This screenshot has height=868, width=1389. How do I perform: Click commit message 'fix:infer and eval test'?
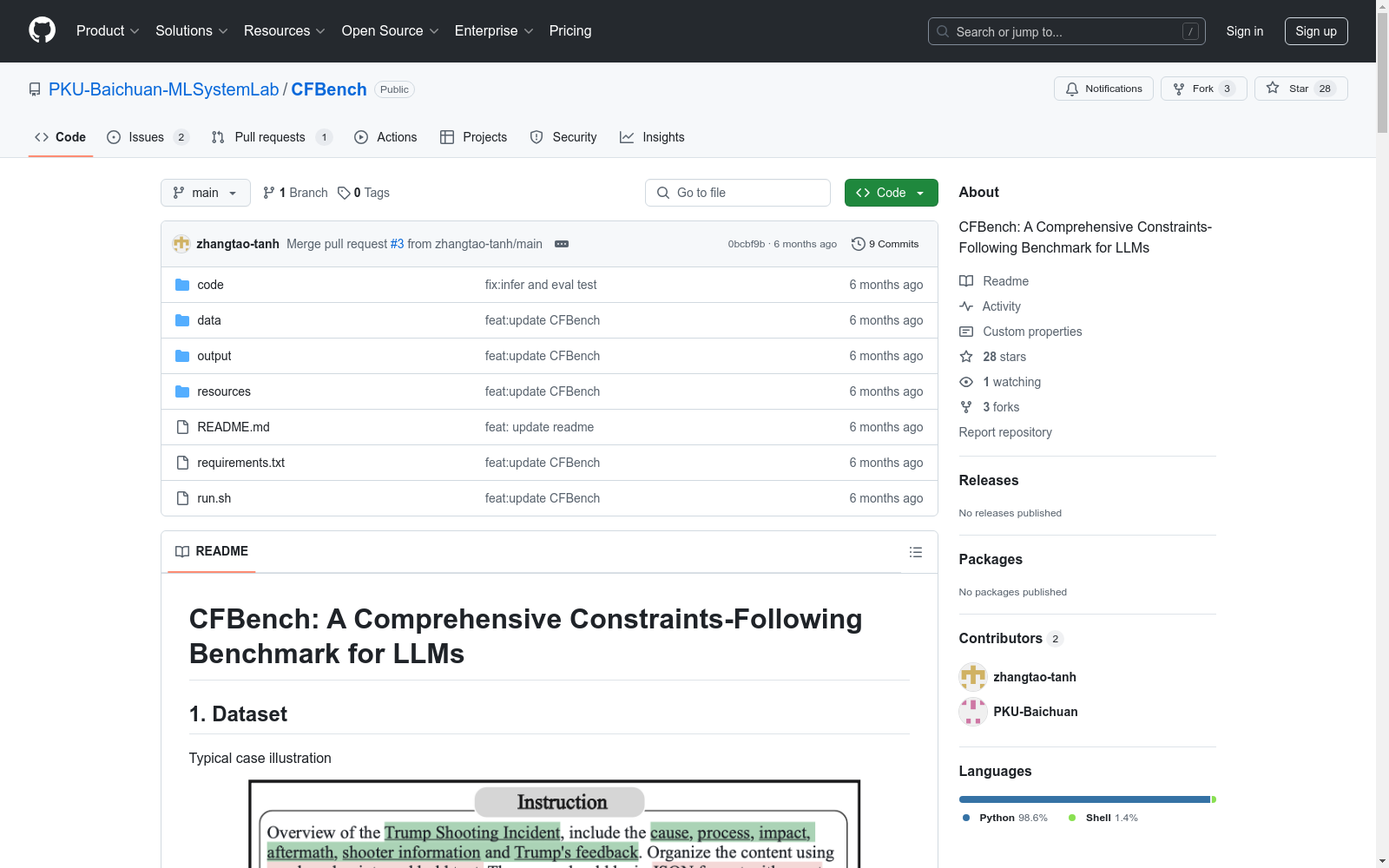coord(541,285)
